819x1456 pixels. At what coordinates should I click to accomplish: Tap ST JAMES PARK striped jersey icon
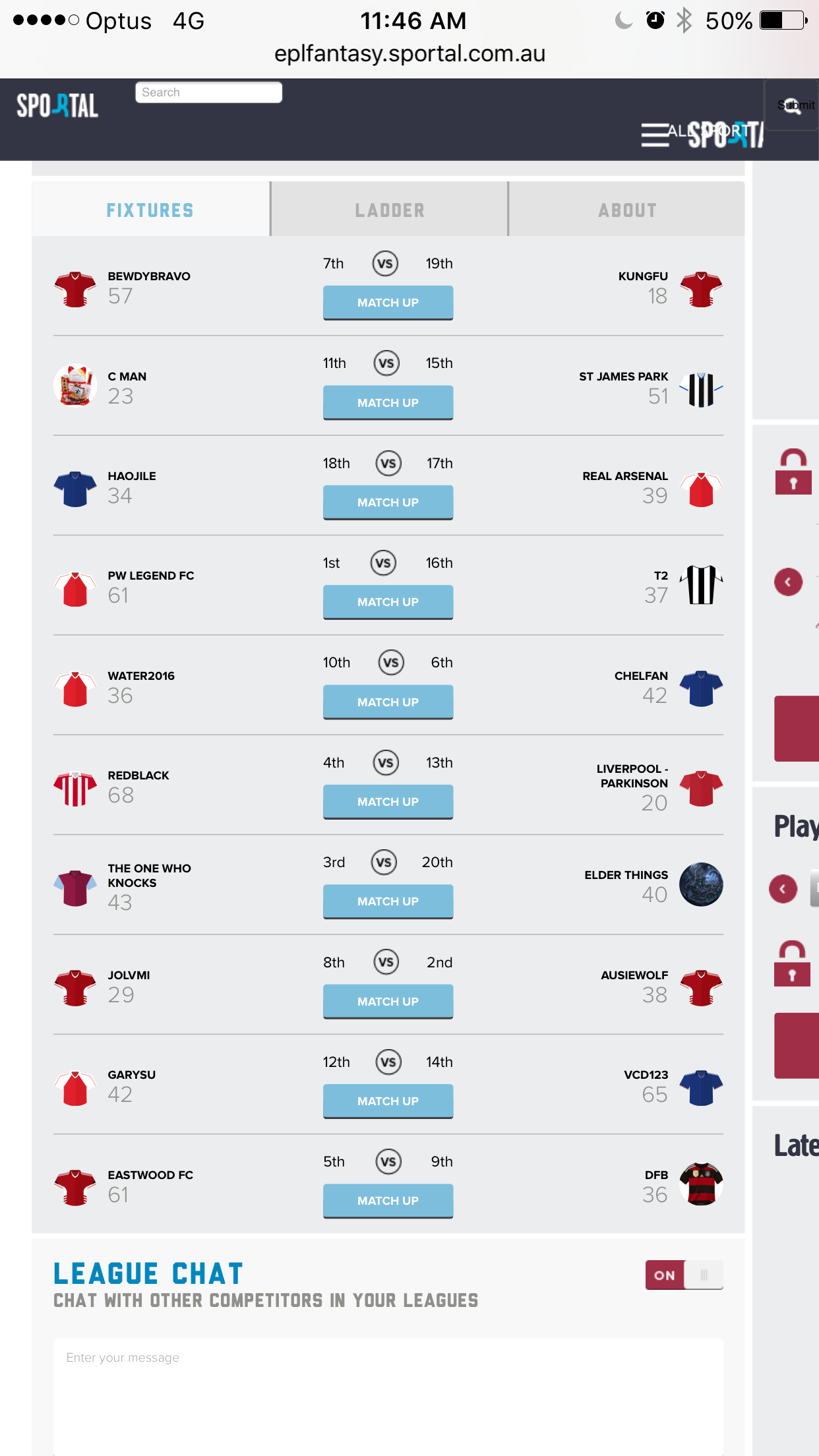(701, 390)
